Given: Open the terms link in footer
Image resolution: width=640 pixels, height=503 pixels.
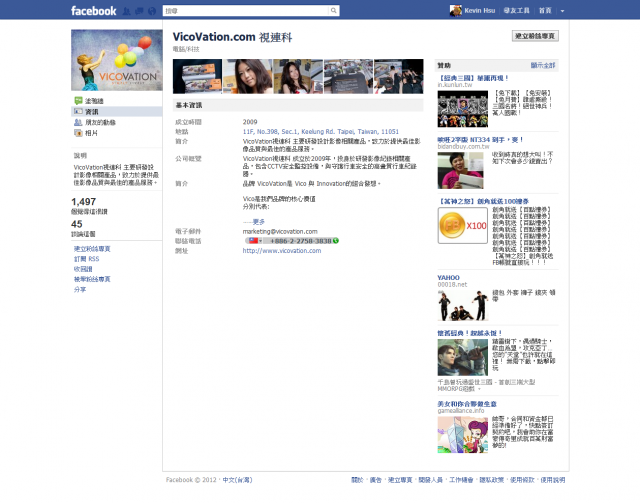Looking at the screenshot, I should click(x=522, y=480).
